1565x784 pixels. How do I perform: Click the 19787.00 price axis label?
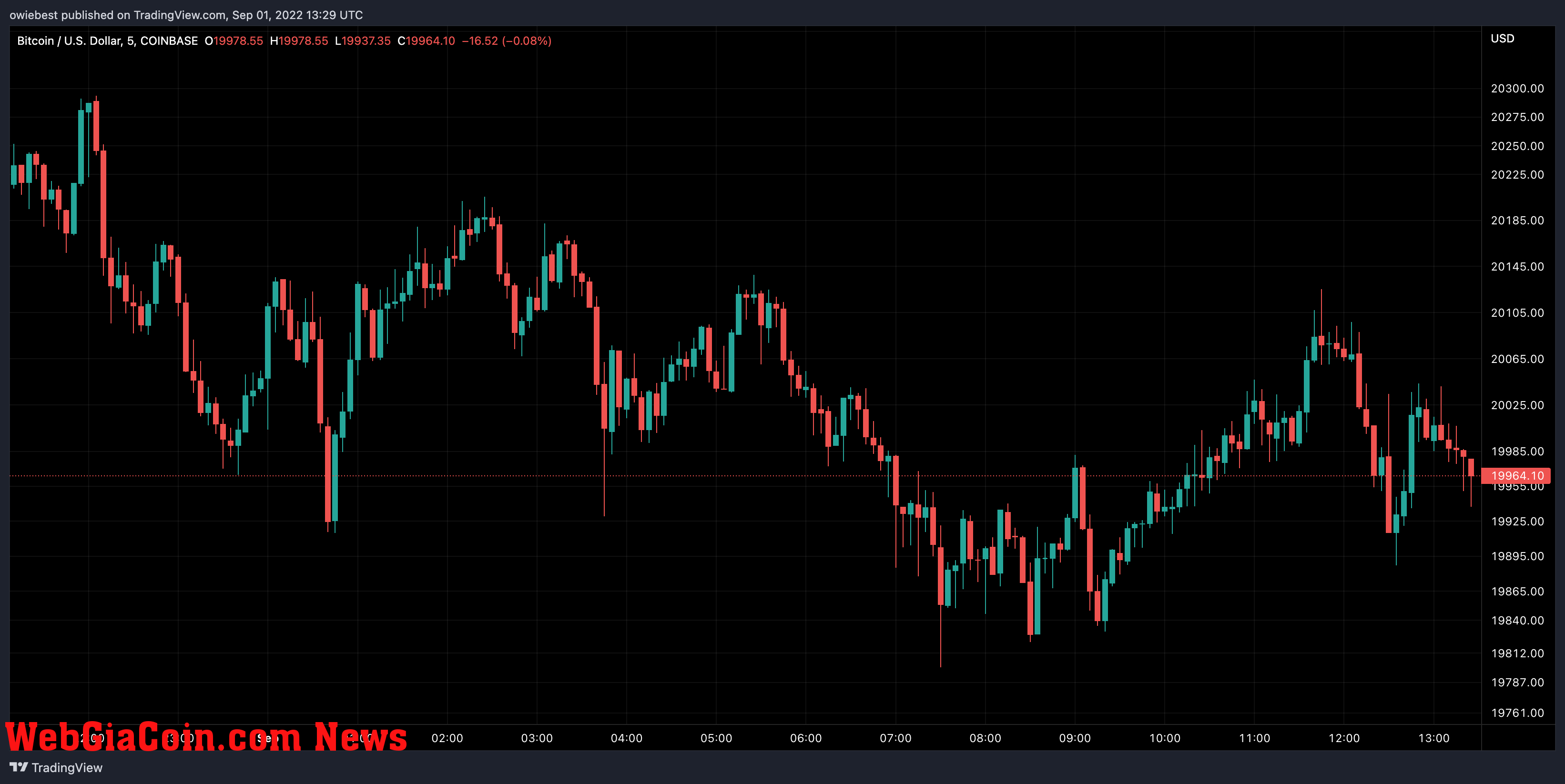click(x=1517, y=683)
